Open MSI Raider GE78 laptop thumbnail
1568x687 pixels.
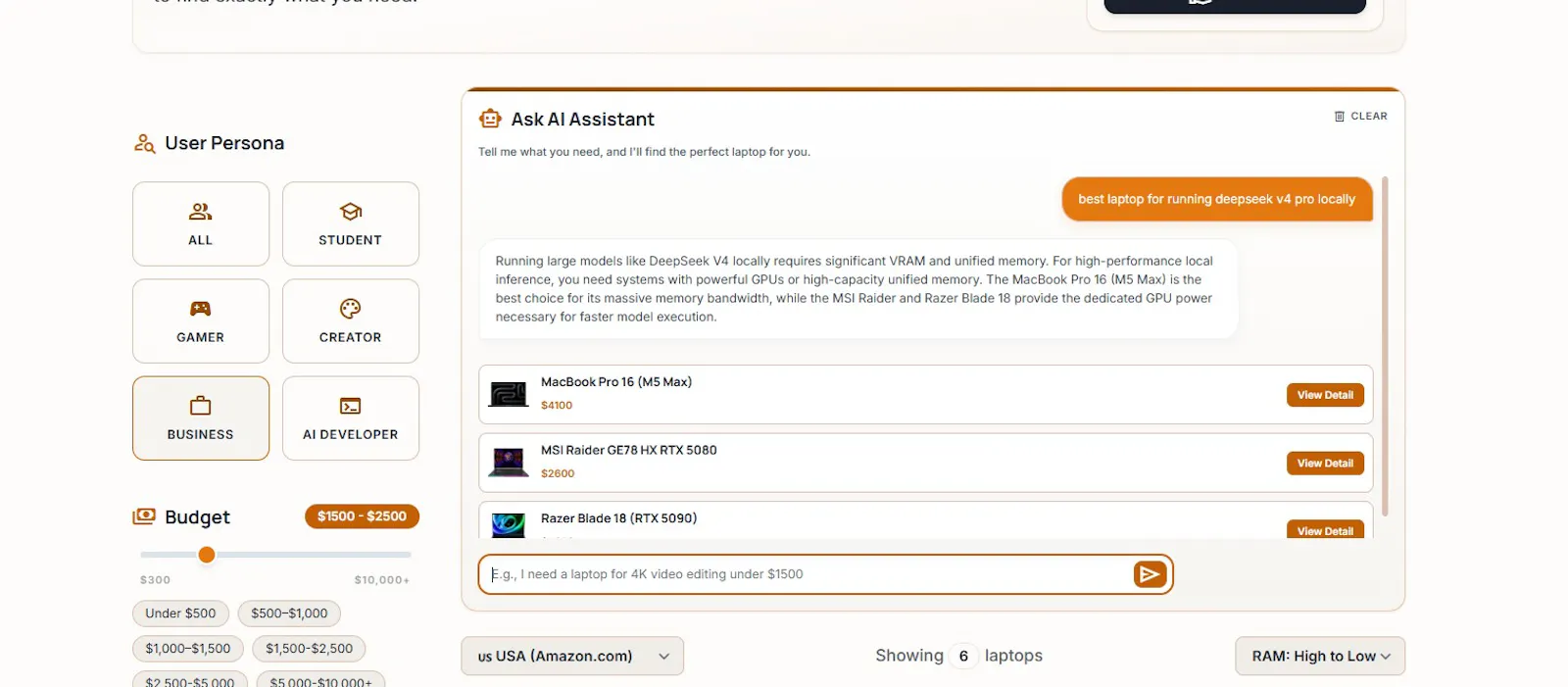509,463
